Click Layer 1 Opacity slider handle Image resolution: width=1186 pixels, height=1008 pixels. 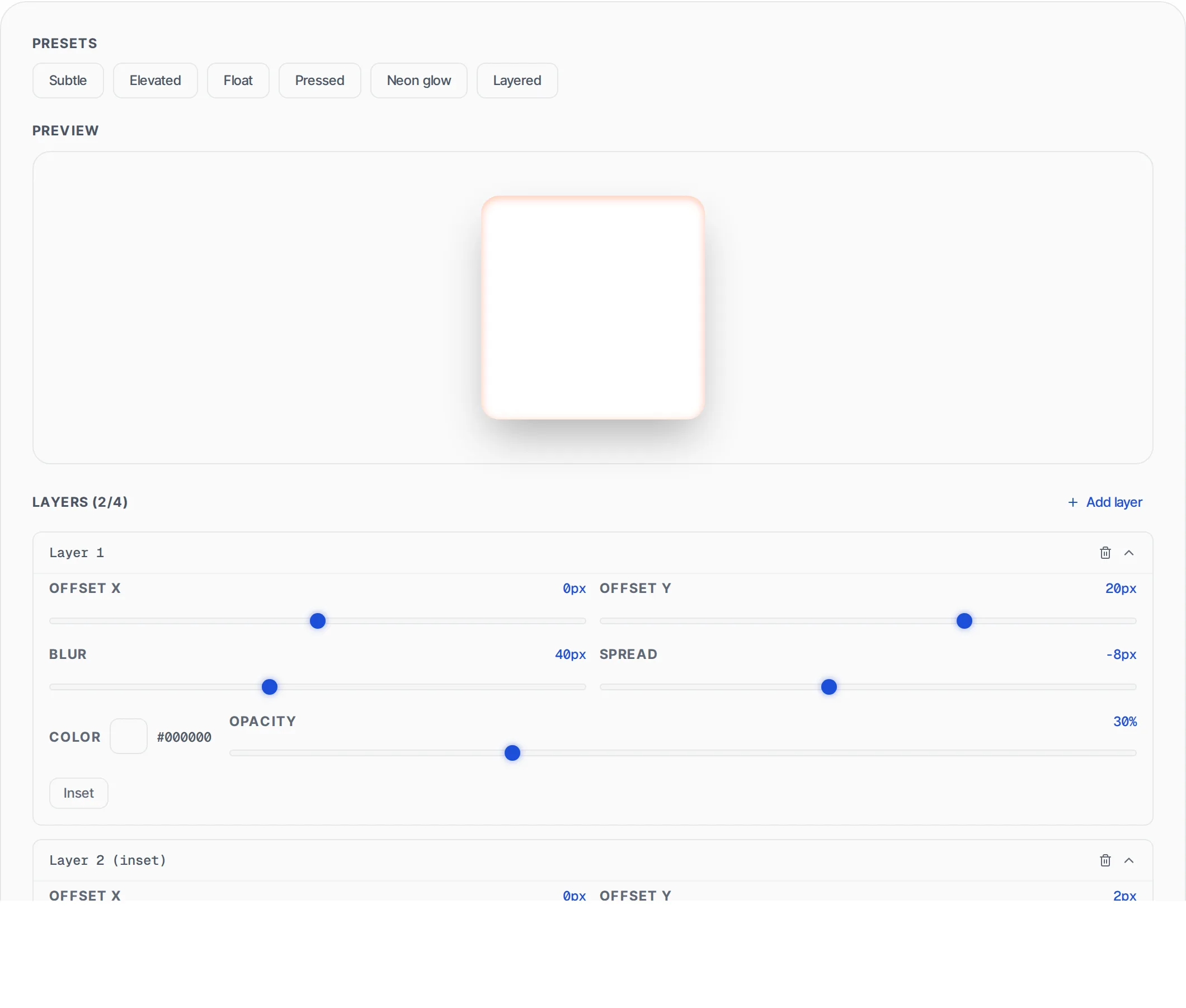pyautogui.click(x=512, y=752)
